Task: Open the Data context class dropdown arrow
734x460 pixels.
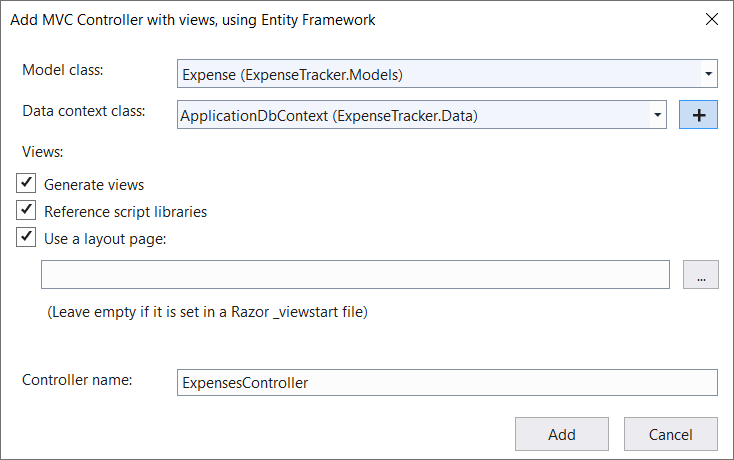Action: click(657, 116)
